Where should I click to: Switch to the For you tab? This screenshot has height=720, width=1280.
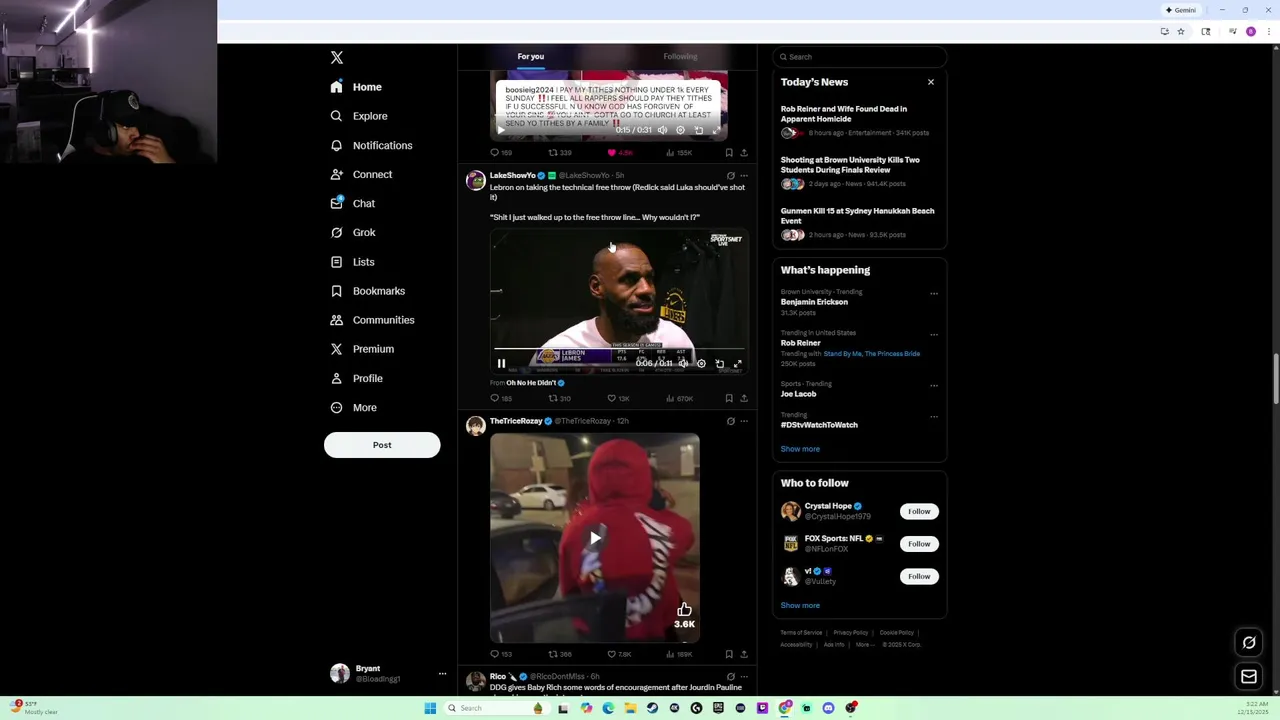pyautogui.click(x=531, y=56)
